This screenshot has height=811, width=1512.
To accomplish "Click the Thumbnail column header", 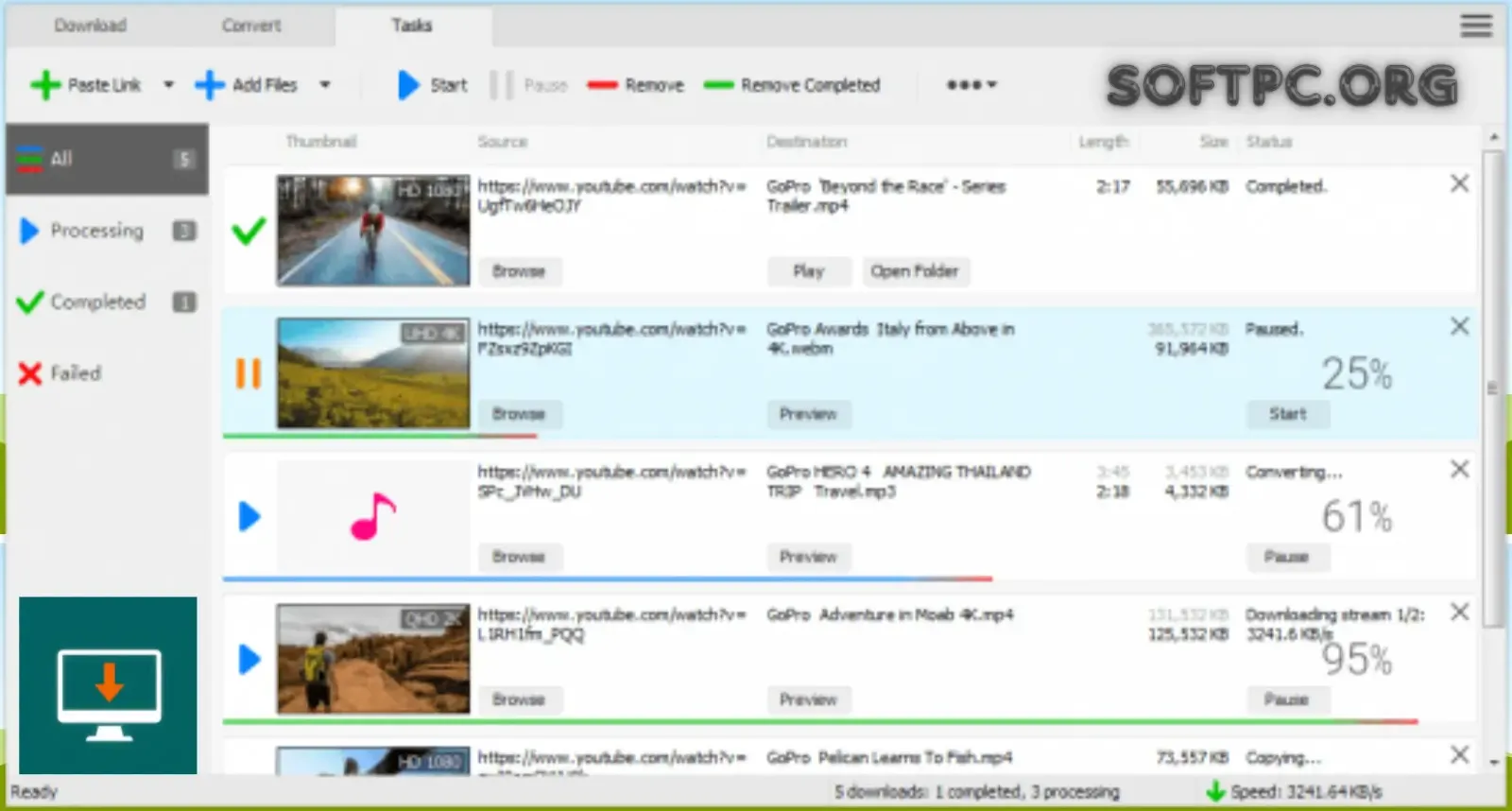I will click(321, 142).
